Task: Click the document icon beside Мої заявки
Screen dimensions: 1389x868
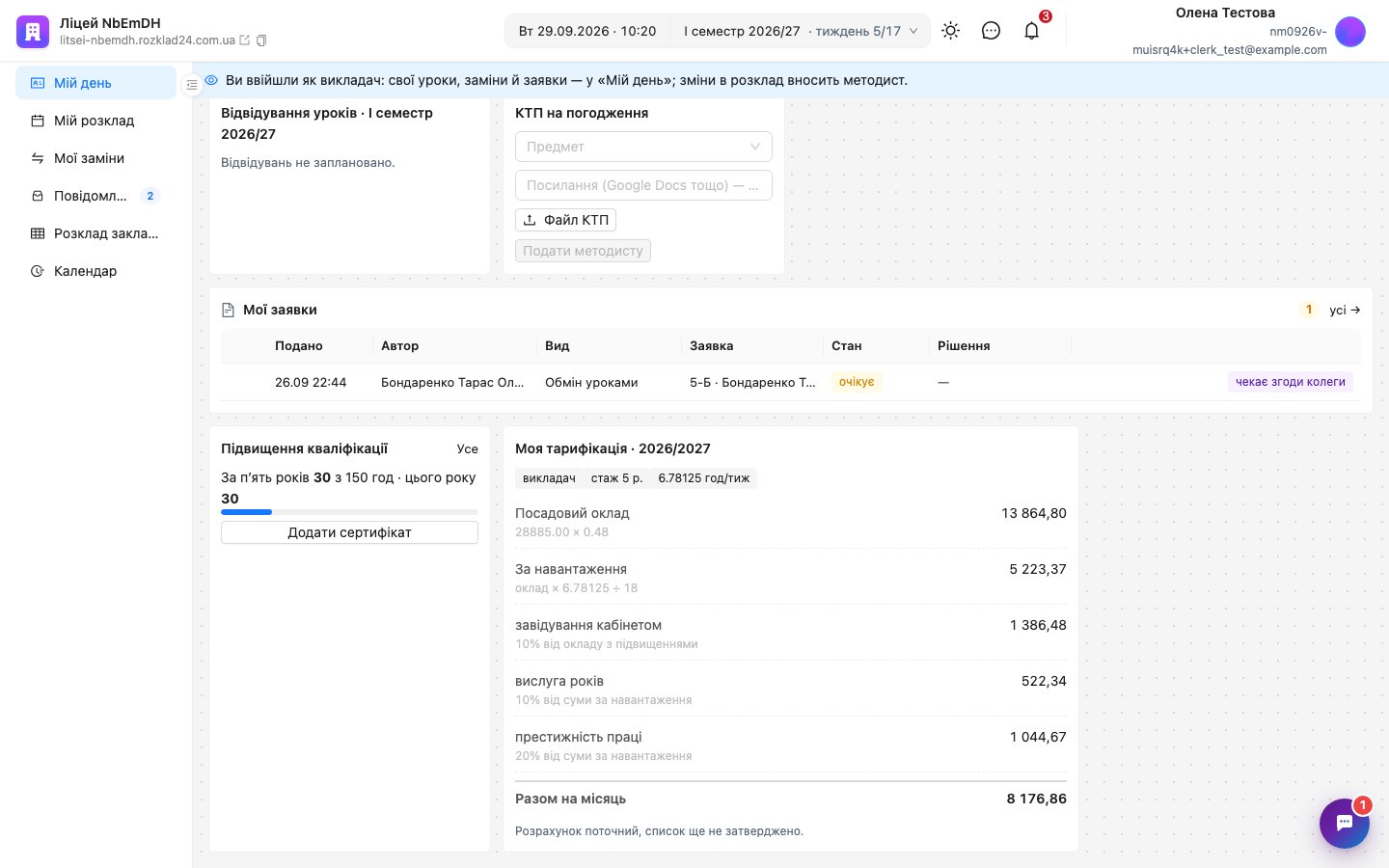Action: 229,310
